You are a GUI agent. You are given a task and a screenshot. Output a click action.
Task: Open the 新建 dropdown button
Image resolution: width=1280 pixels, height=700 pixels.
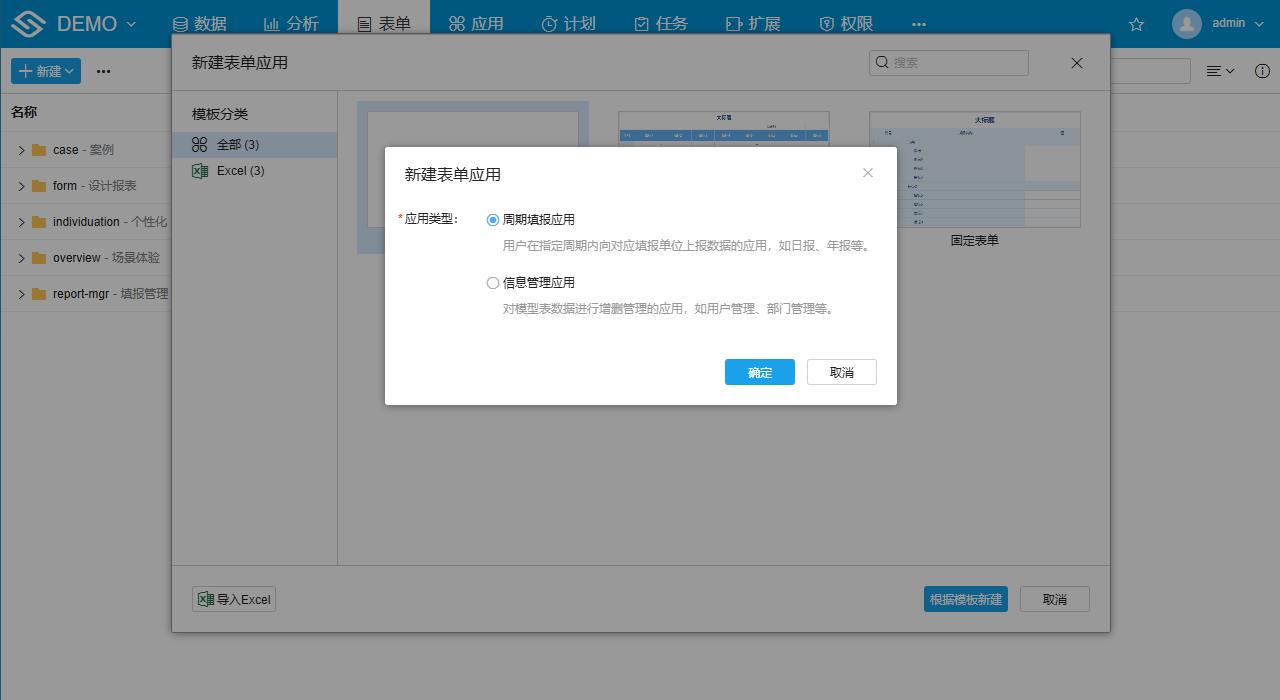point(45,71)
